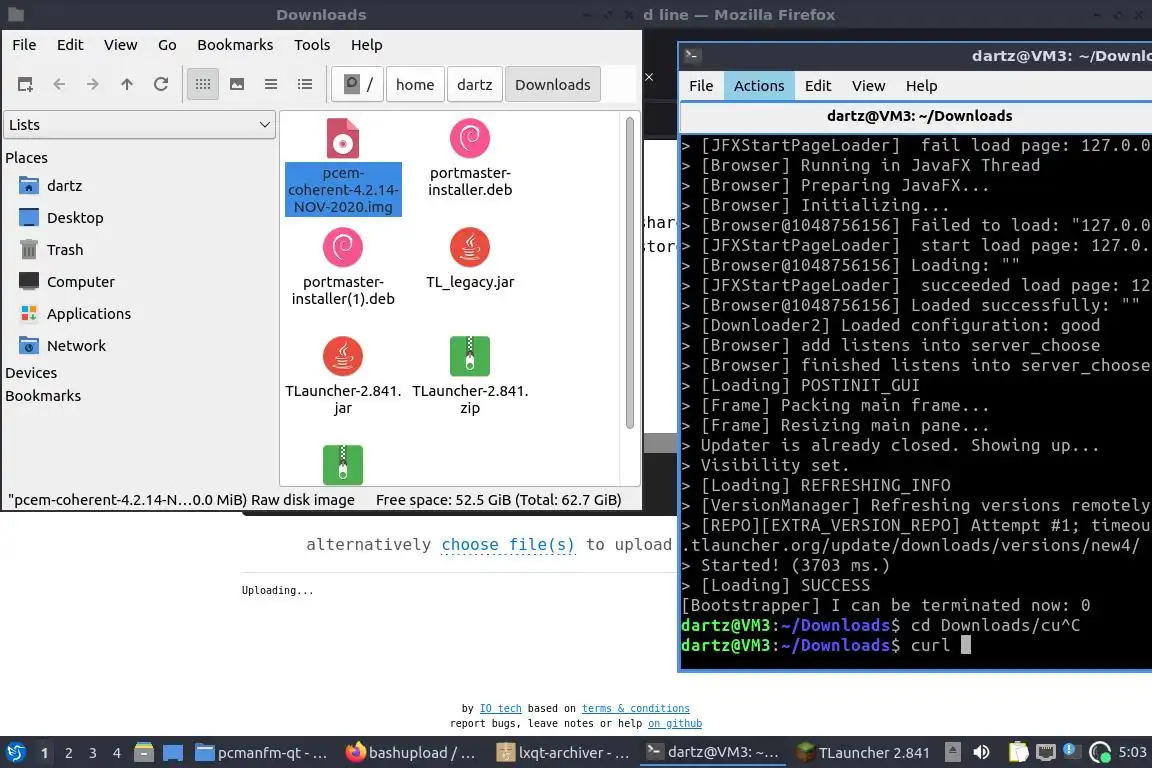Open the Lists side pane dropdown
Viewport: 1152px width, 768px height.
pyautogui.click(x=140, y=125)
